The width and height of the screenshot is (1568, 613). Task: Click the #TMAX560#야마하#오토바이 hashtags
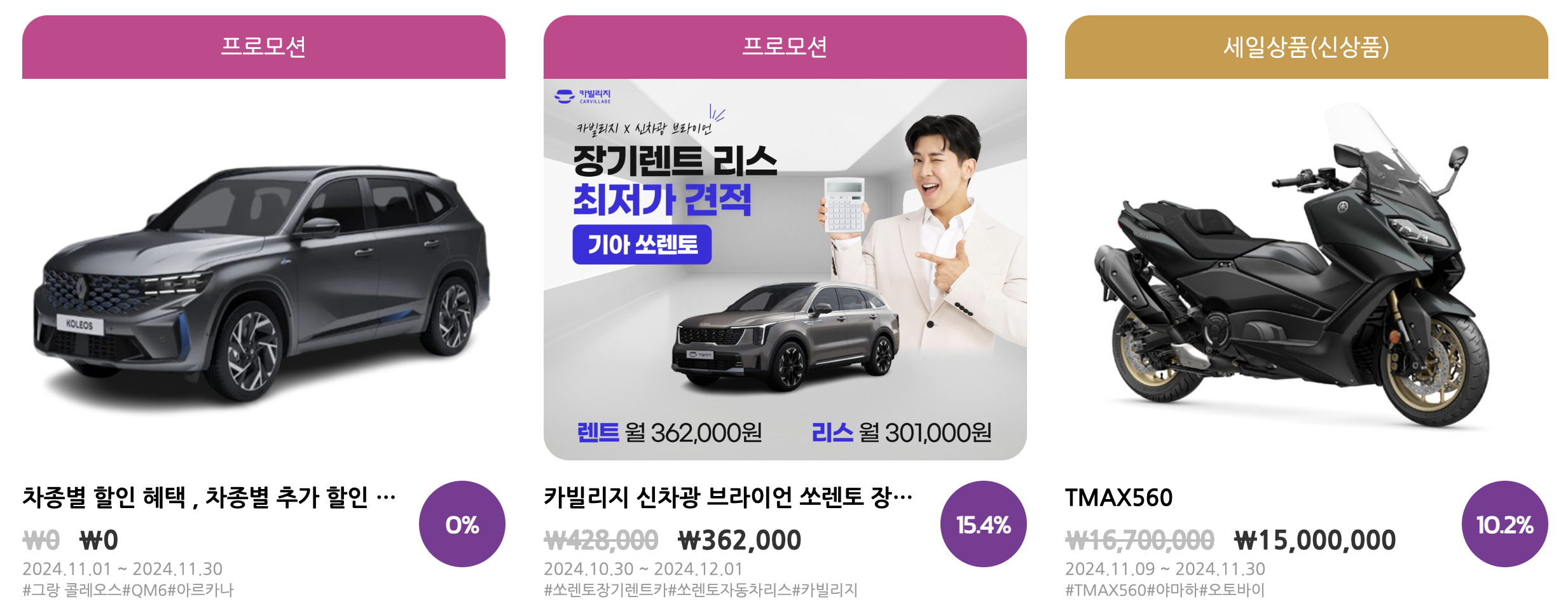coord(1165,590)
